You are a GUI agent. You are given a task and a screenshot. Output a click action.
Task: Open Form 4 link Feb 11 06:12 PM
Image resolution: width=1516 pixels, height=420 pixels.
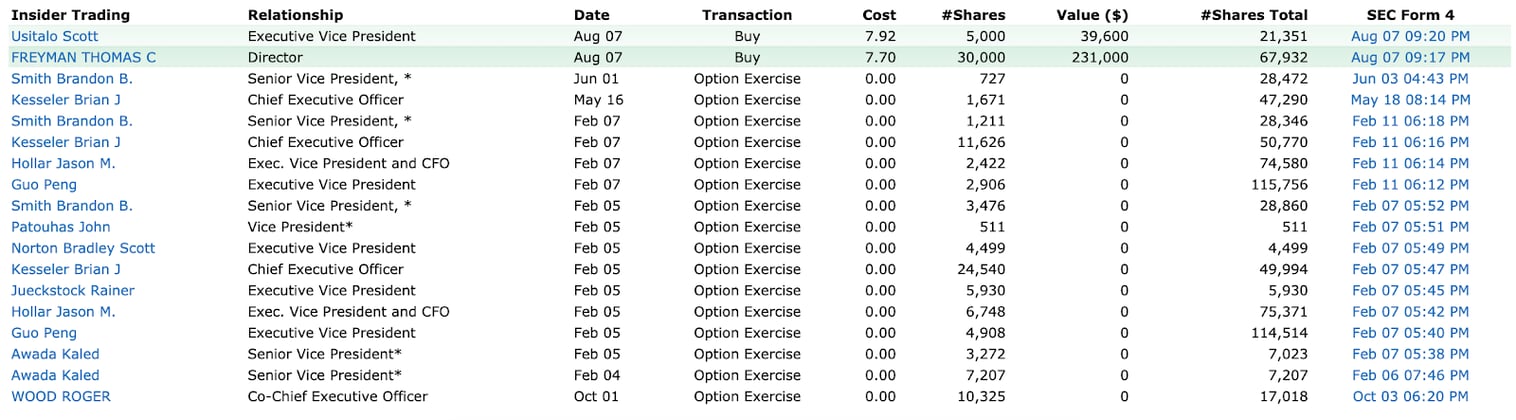click(1410, 185)
